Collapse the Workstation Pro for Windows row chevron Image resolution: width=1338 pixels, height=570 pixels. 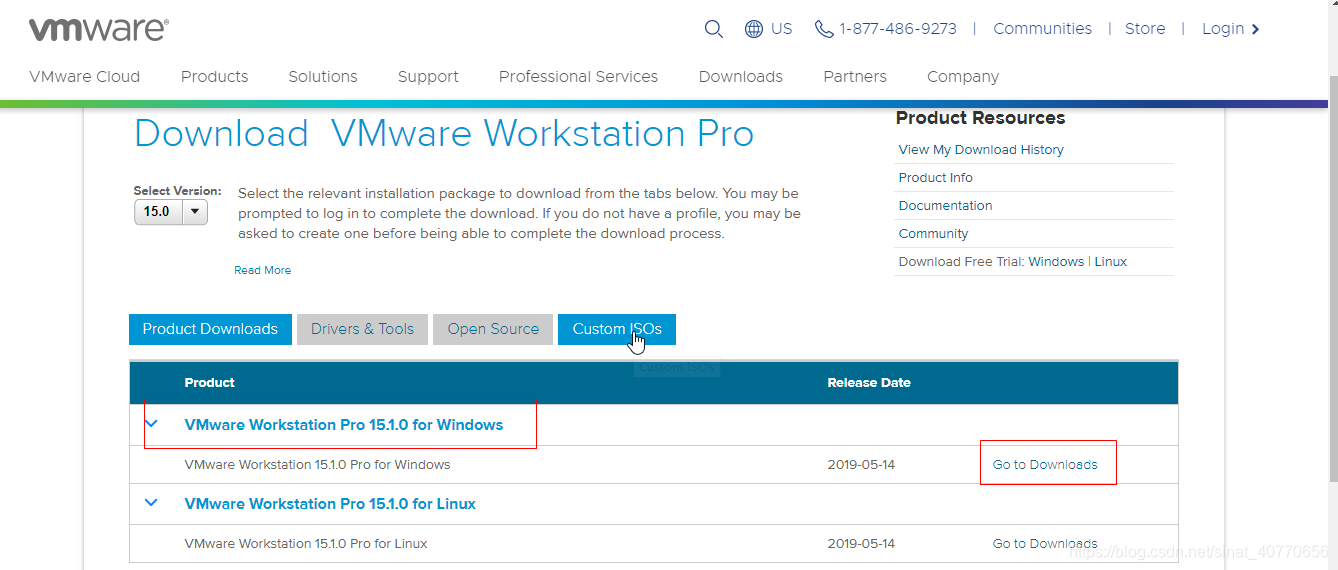coord(152,424)
